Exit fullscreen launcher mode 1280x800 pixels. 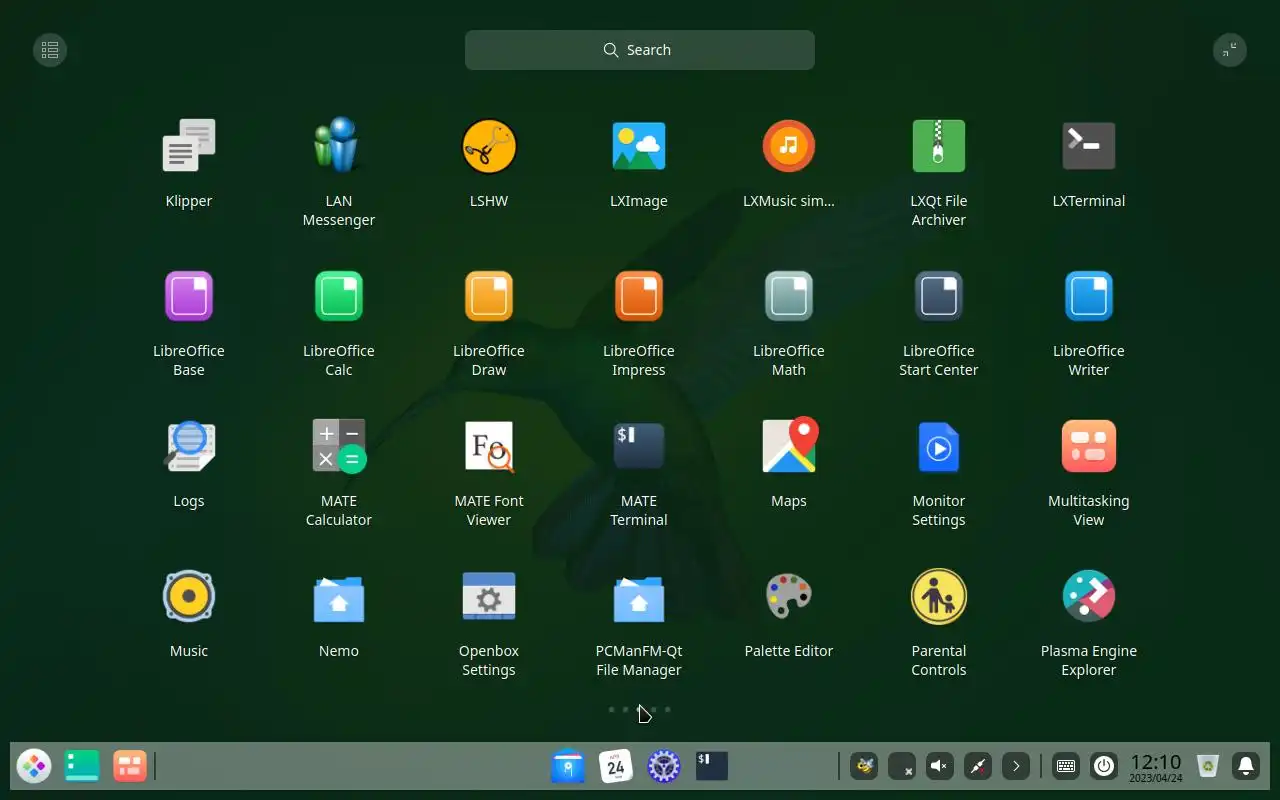click(1230, 50)
